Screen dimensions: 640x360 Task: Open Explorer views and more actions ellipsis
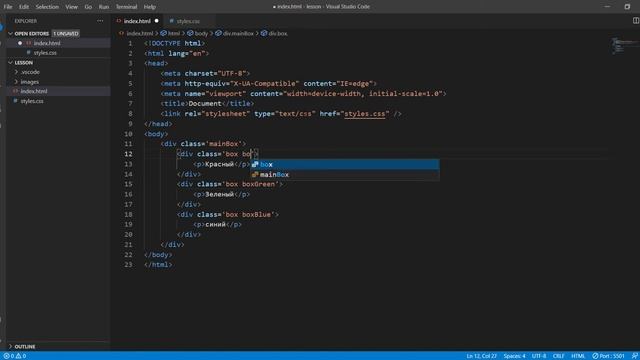[100, 21]
